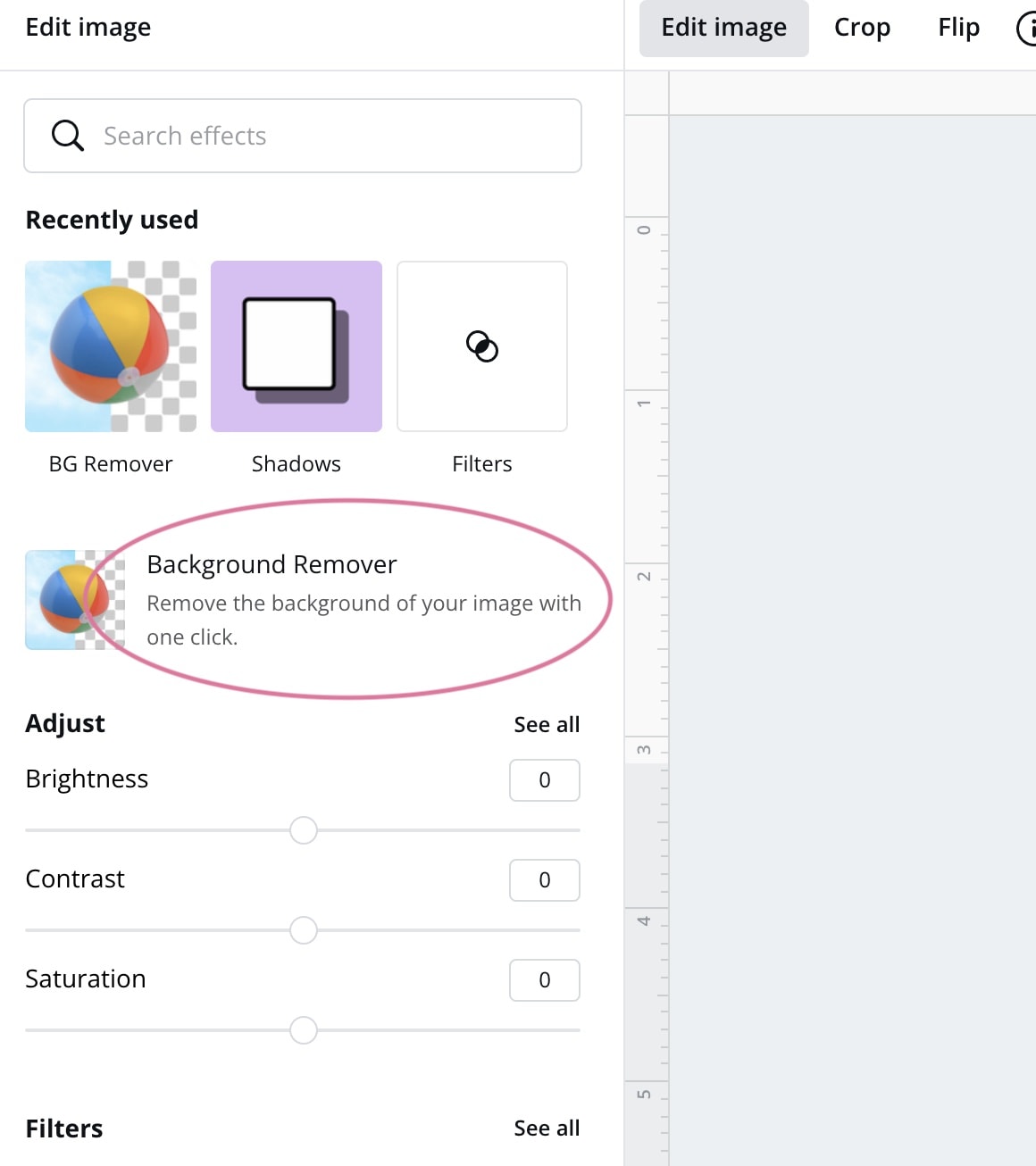Click the recently used Filters label
Image resolution: width=1036 pixels, height=1166 pixels.
[x=482, y=464]
